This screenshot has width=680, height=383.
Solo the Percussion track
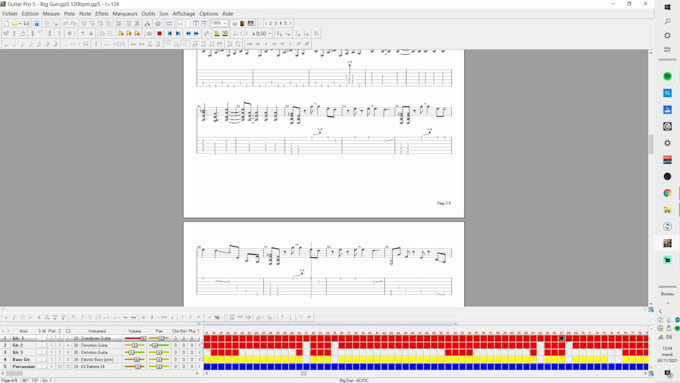(39, 367)
